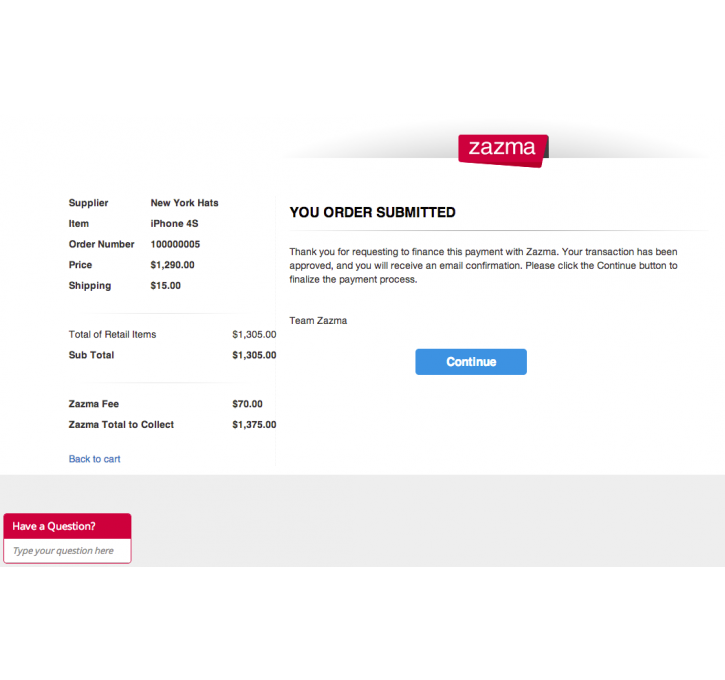
Task: Click the 'Supplier' label
Action: [x=88, y=203]
